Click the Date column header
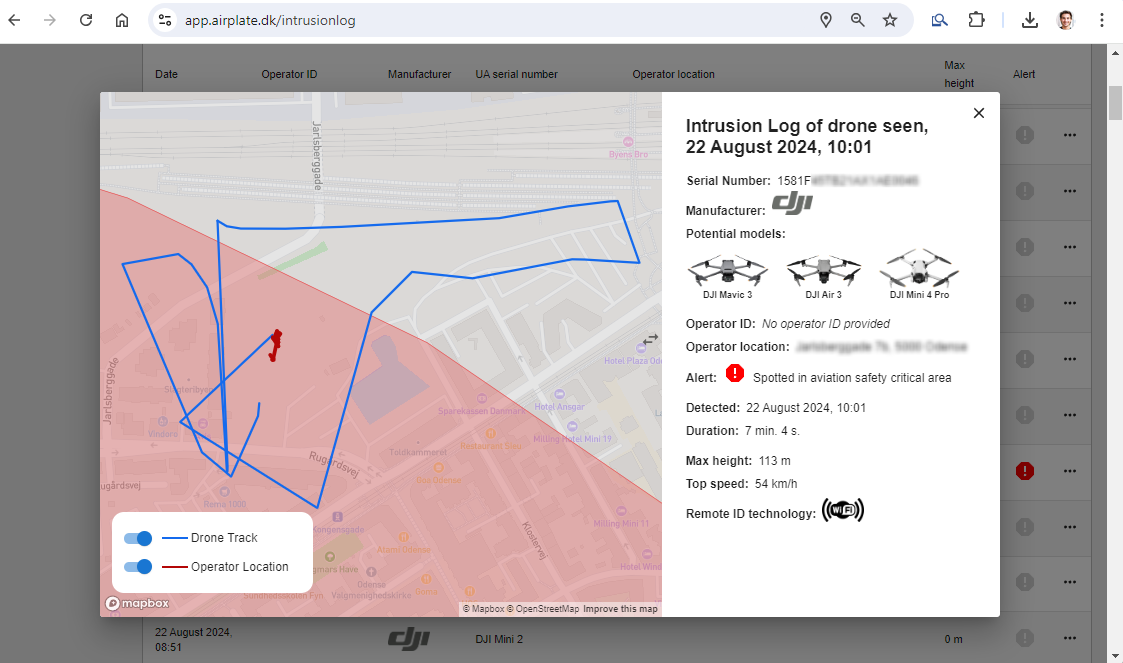 pos(166,74)
